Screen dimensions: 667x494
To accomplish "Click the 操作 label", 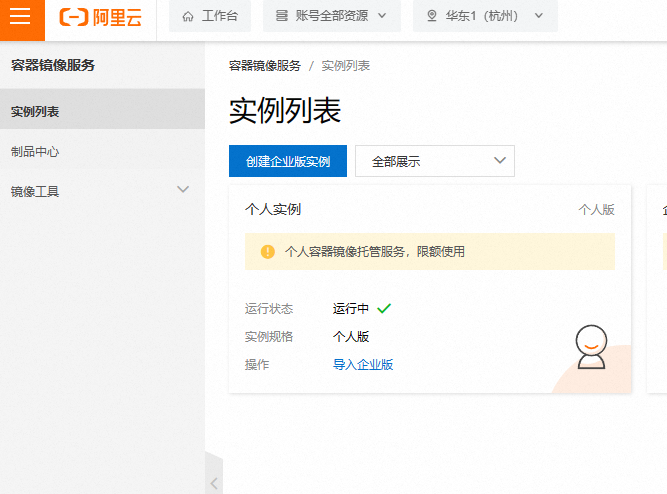I will 257,365.
